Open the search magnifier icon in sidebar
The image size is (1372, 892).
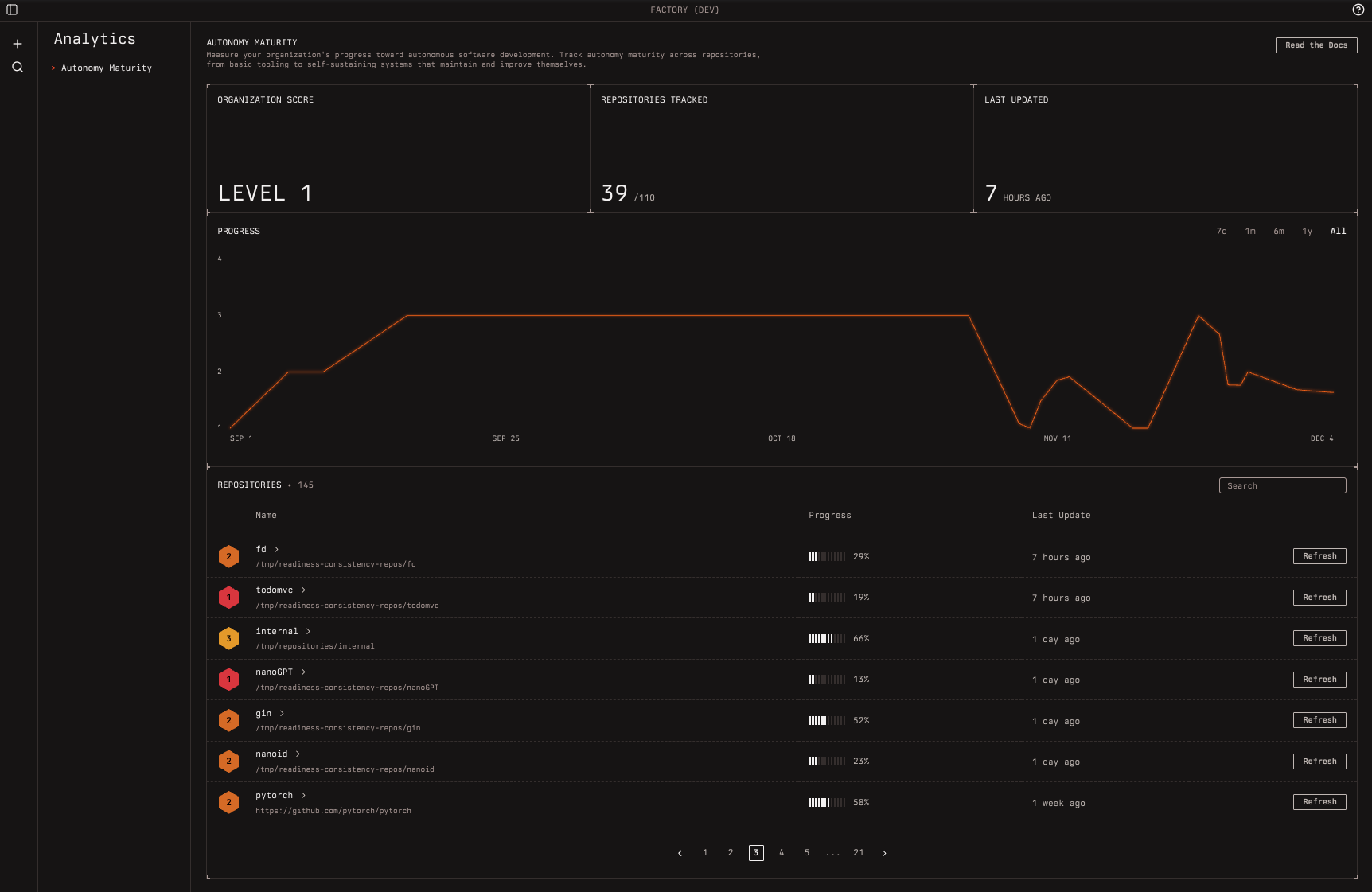point(18,68)
